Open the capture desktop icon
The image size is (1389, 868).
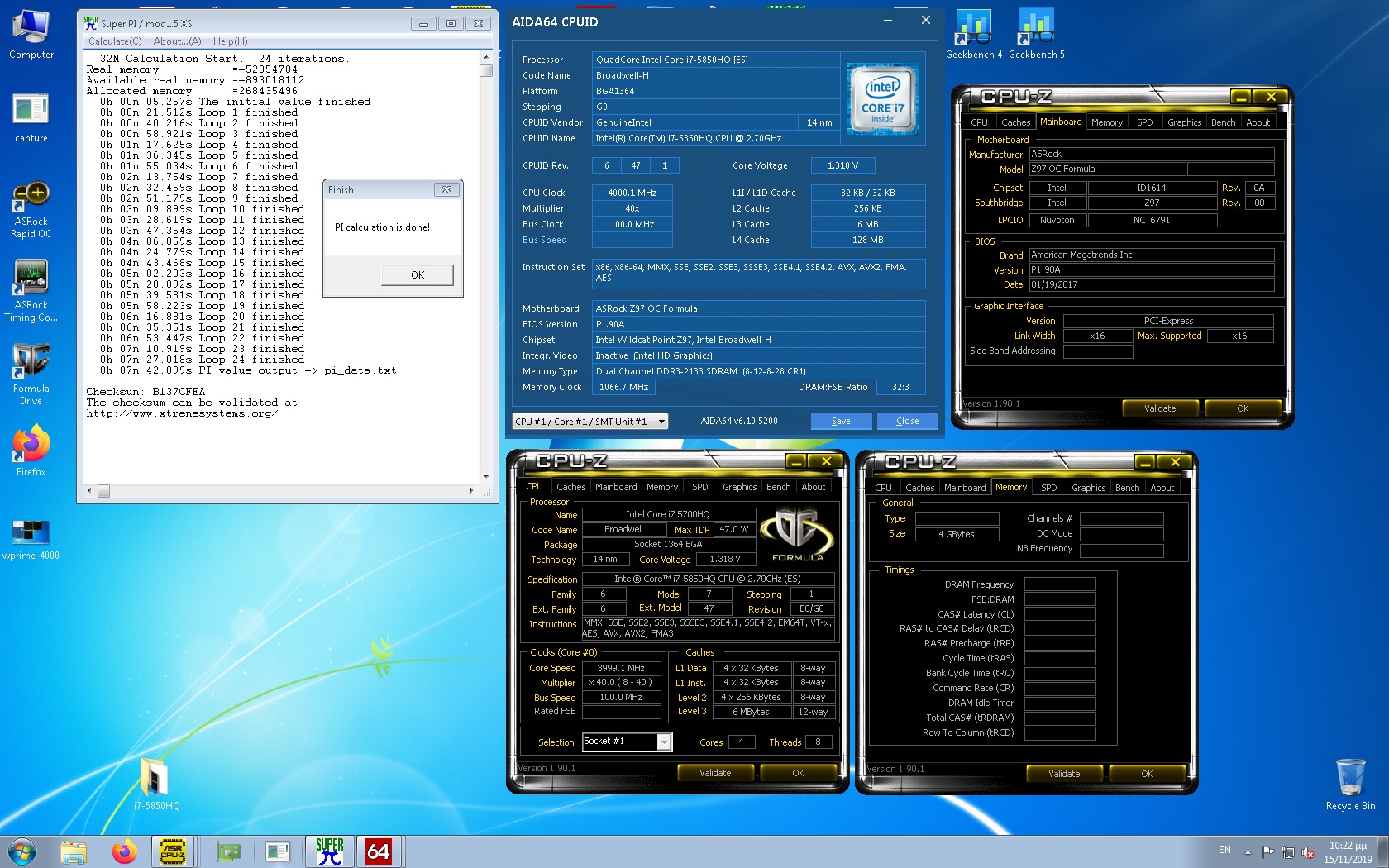tap(31, 117)
